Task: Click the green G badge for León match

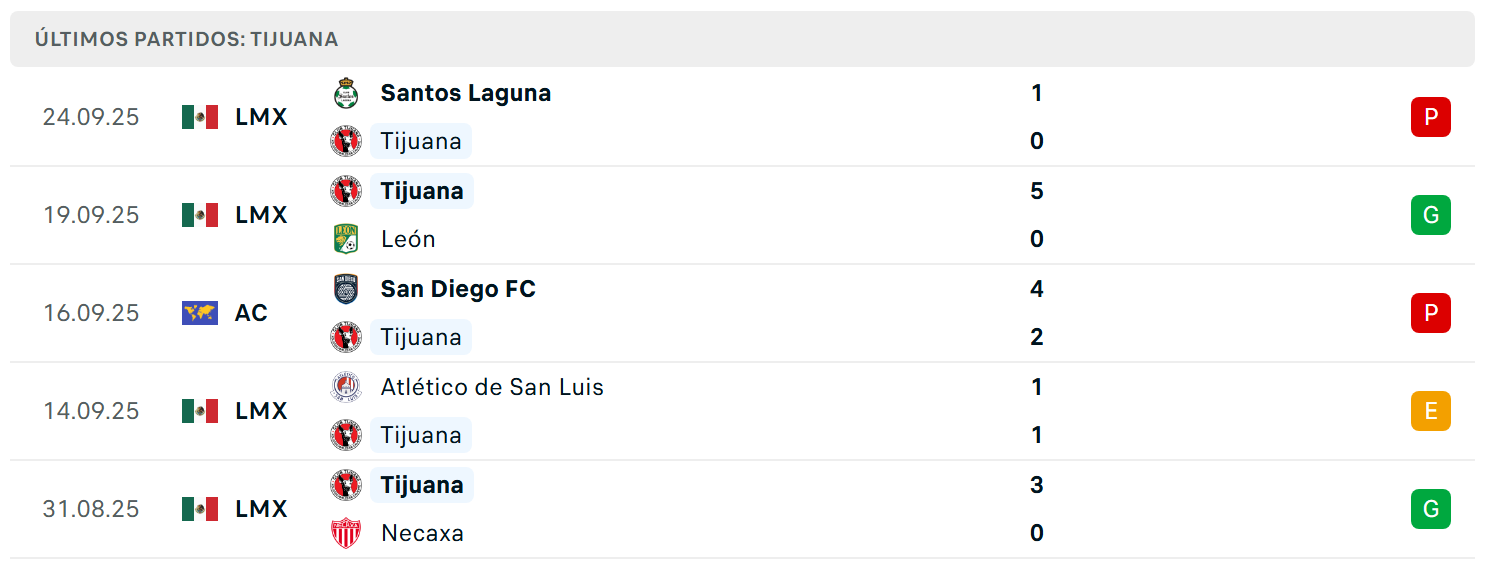Action: 1431,215
